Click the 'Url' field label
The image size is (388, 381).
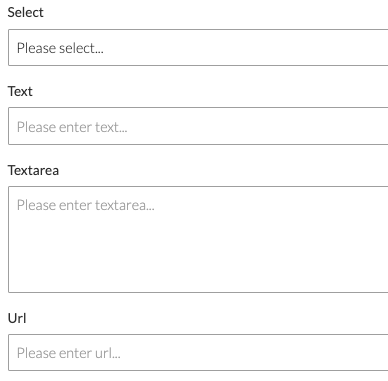coord(17,318)
